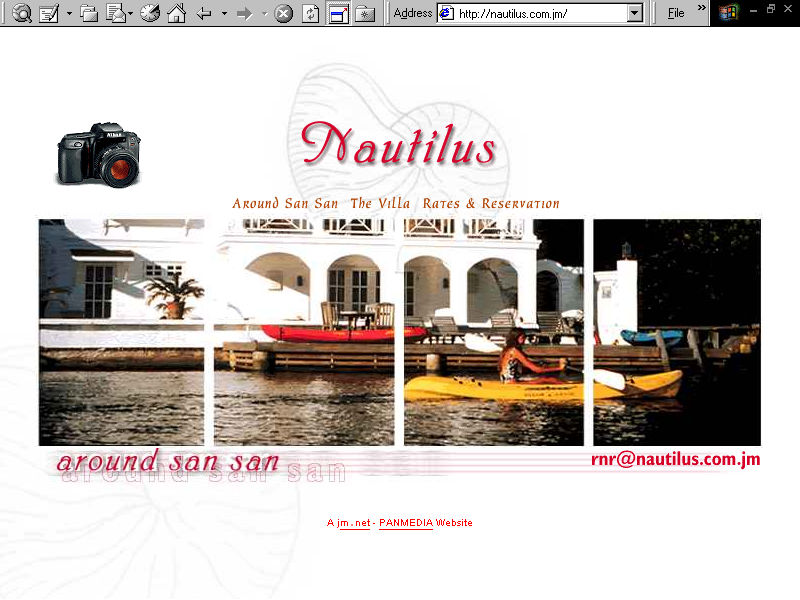Image resolution: width=800 pixels, height=600 pixels.
Task: Navigate forward with the Forward arrow icon
Action: pos(243,14)
